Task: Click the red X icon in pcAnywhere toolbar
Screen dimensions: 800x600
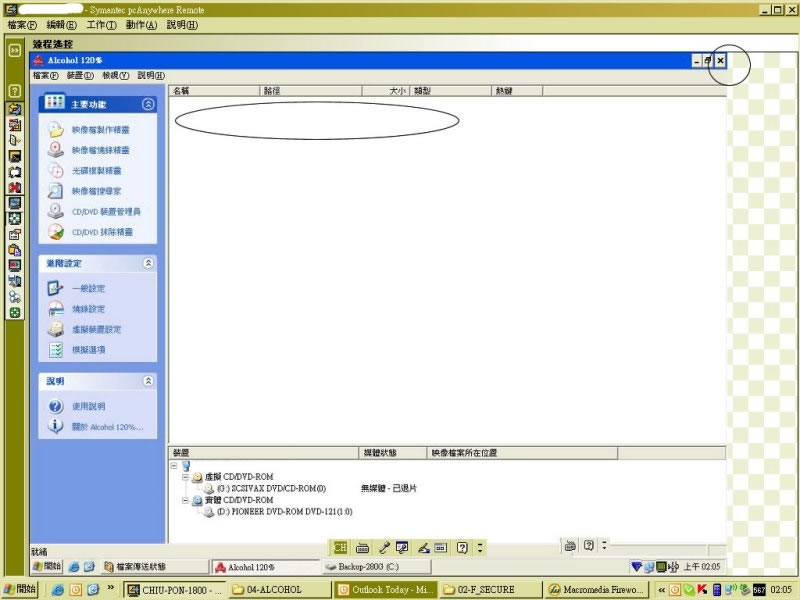Action: coord(15,187)
